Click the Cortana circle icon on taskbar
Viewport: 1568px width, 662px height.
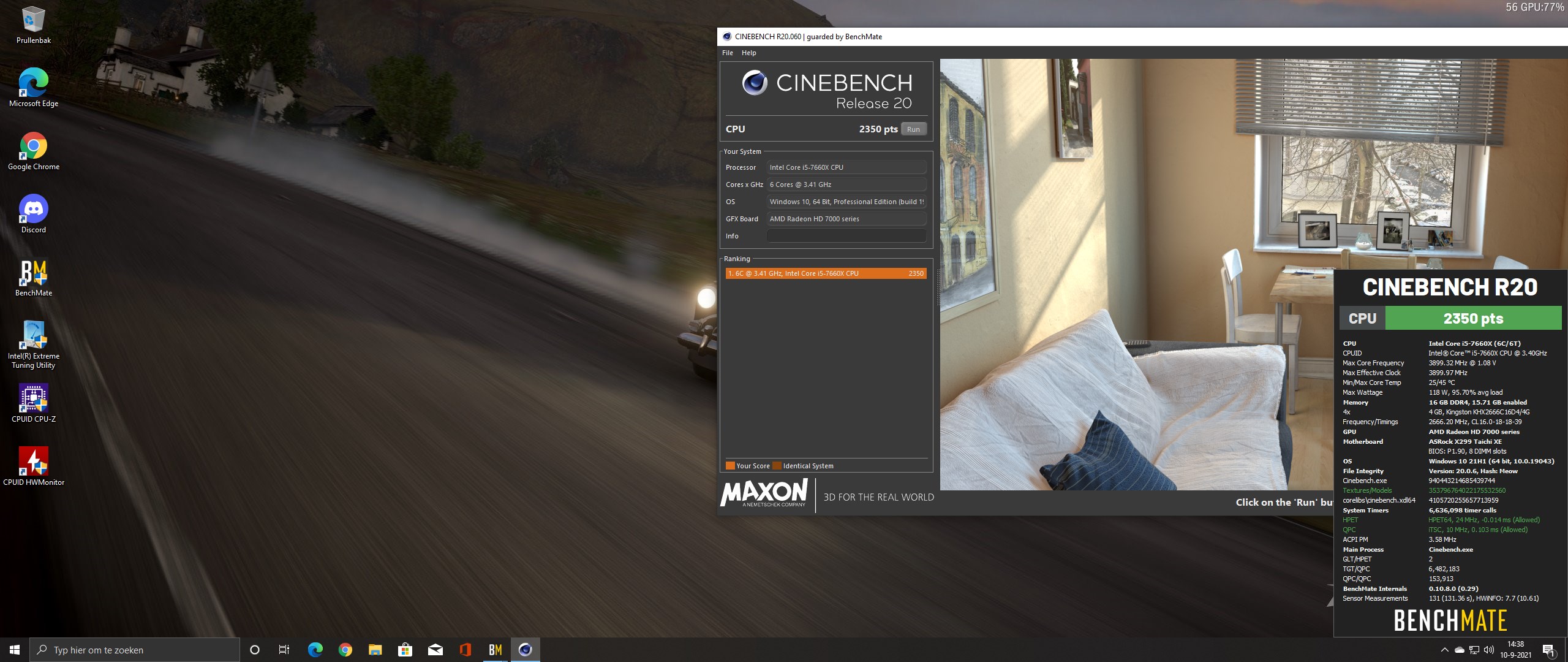[255, 650]
